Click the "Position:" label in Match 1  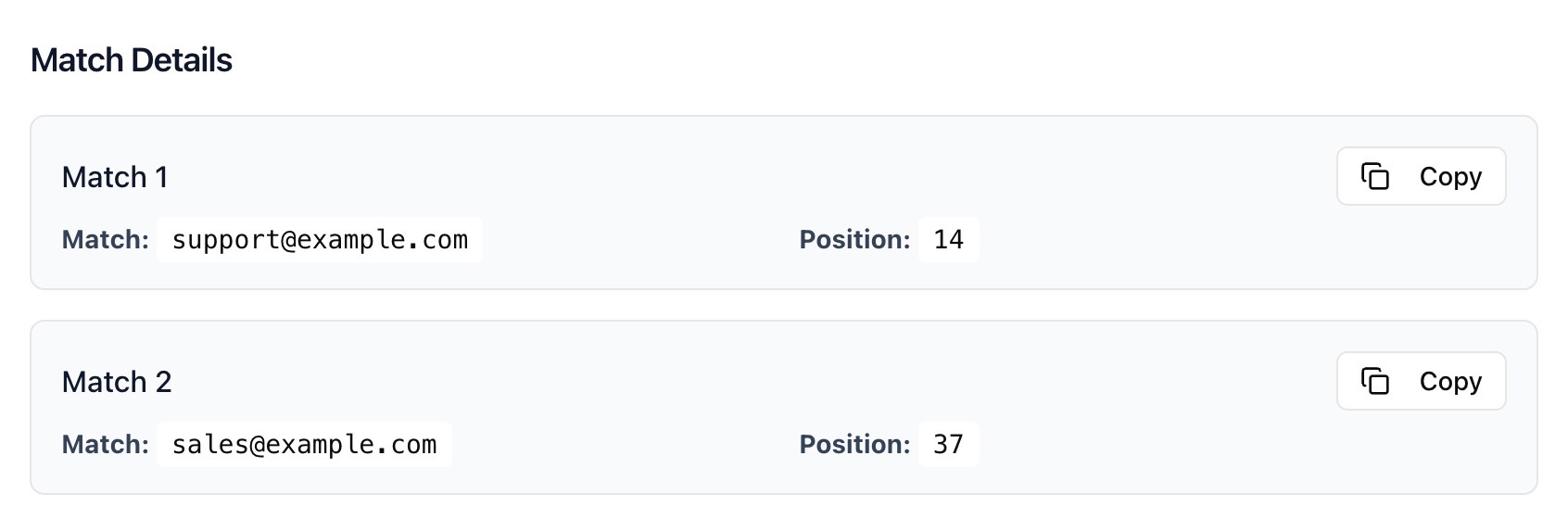point(854,240)
